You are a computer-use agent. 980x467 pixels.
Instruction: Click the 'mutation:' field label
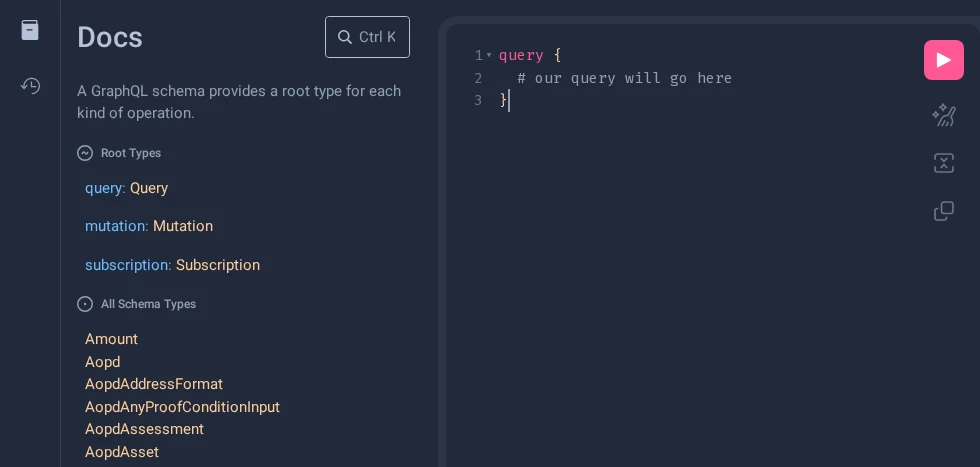click(x=116, y=226)
